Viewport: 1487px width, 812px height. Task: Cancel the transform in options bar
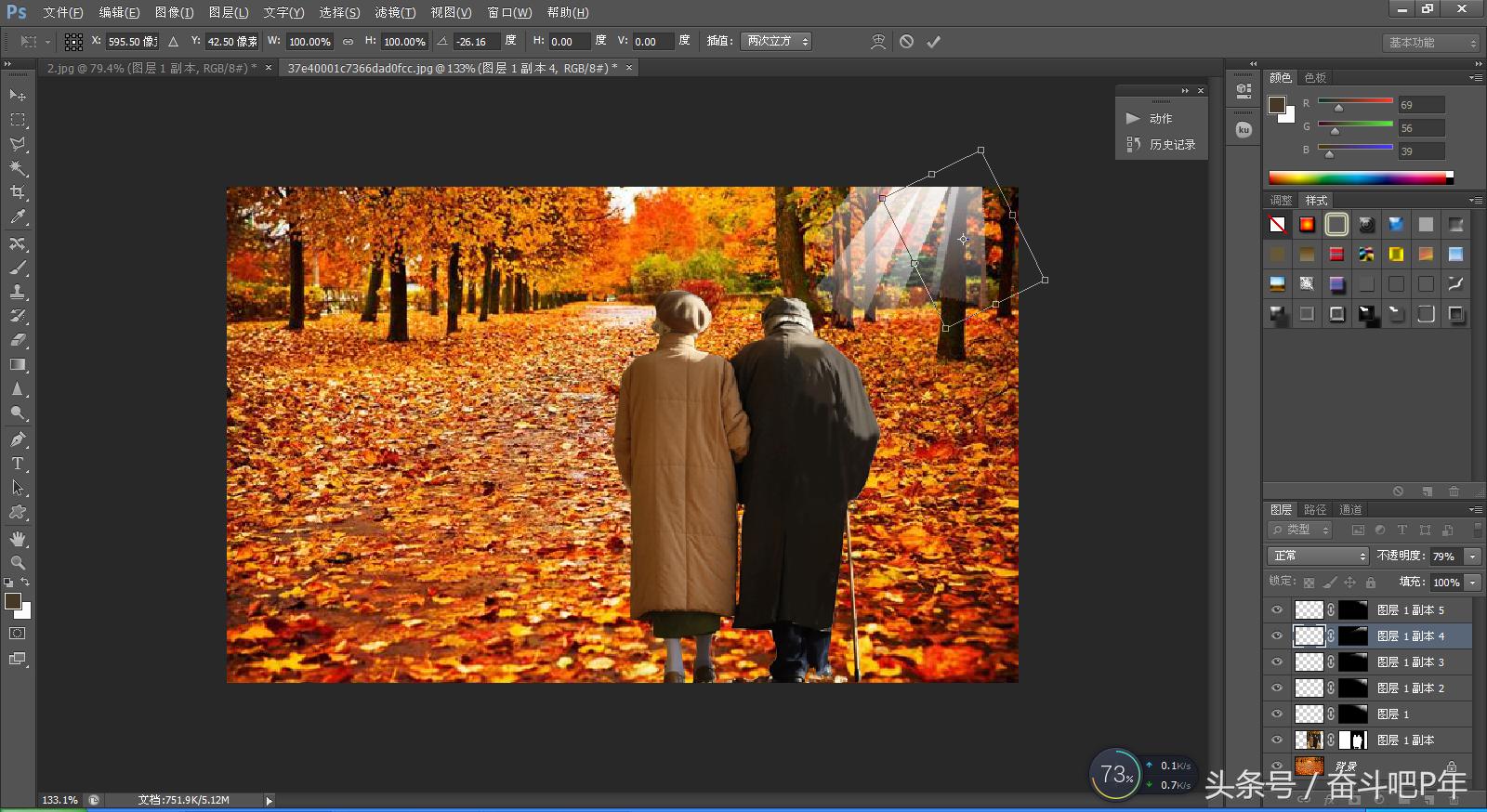point(906,42)
